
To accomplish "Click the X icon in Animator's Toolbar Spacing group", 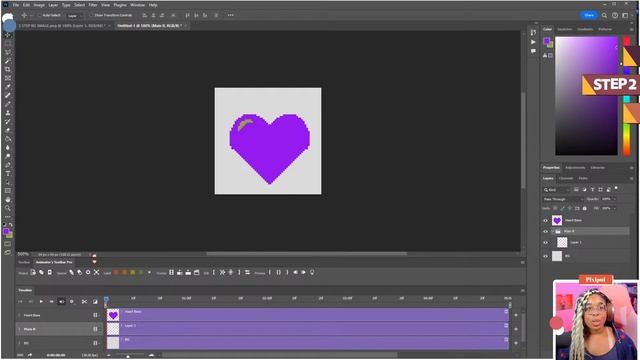I will [96, 272].
